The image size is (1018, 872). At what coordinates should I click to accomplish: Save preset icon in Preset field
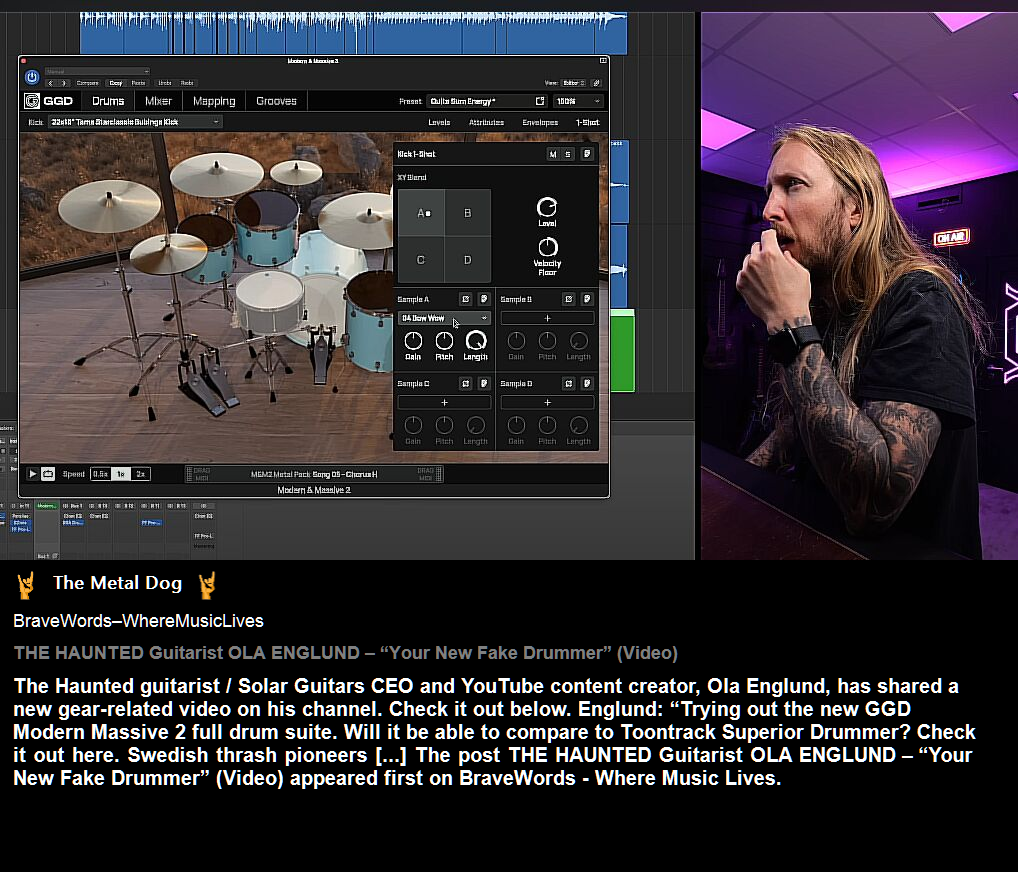540,101
